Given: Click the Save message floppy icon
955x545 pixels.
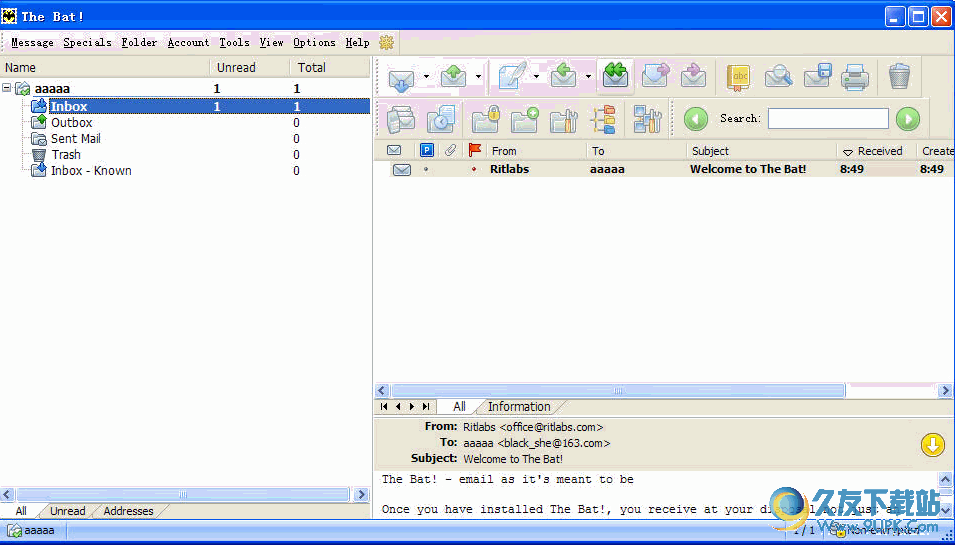Looking at the screenshot, I should (x=817, y=77).
